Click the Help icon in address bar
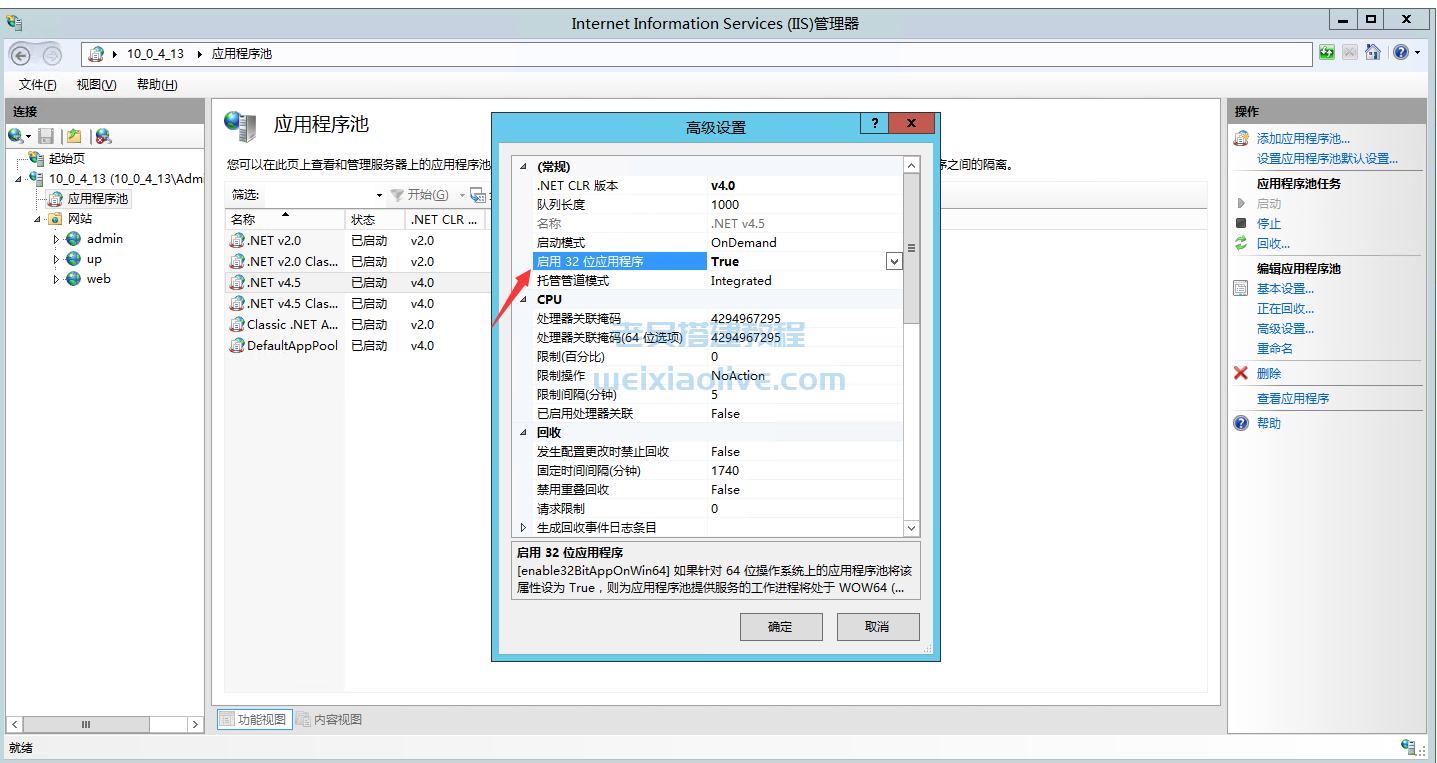1437x763 pixels. coord(1400,53)
